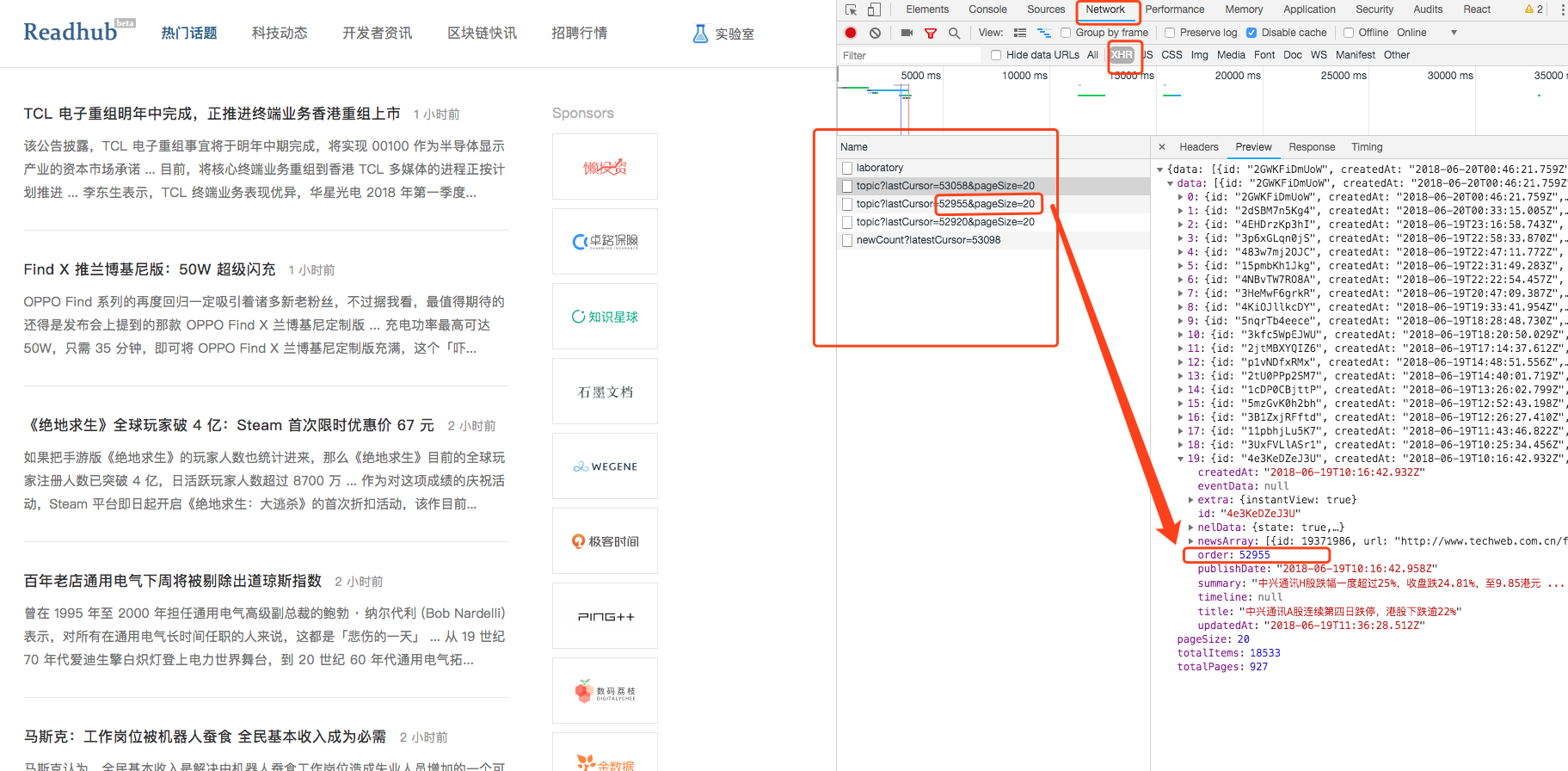1568x771 pixels.
Task: Check the newCount request row checkbox
Action: point(847,240)
